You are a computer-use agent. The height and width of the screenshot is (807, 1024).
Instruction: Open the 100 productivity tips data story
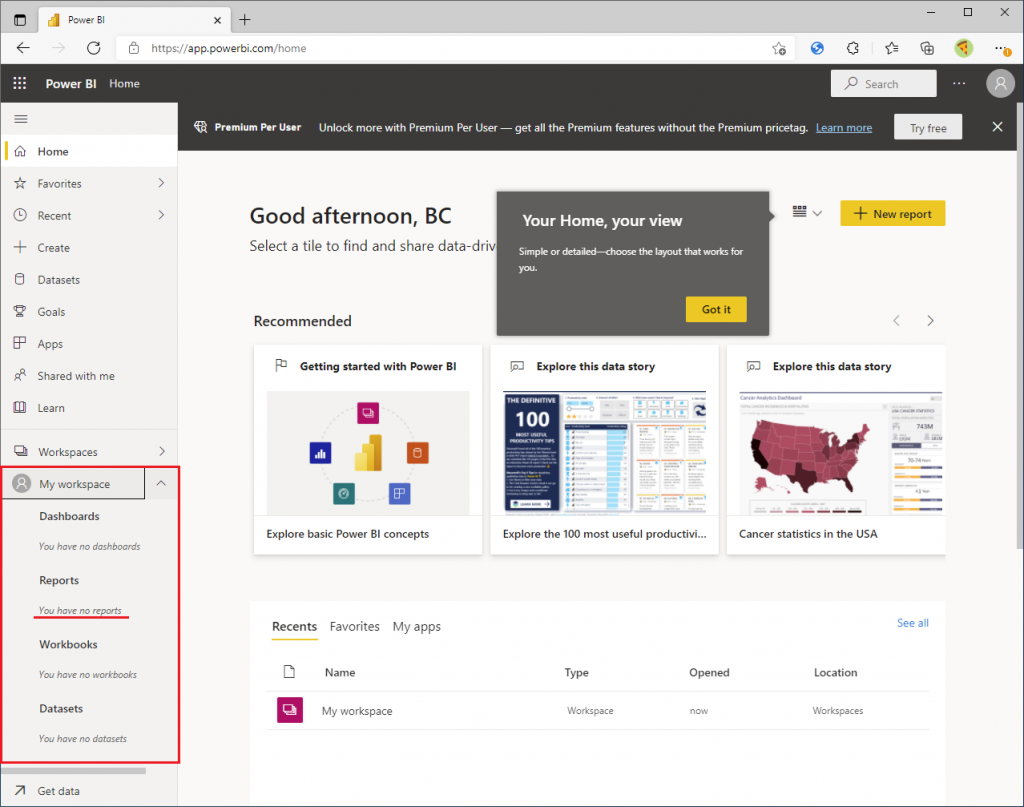(604, 450)
